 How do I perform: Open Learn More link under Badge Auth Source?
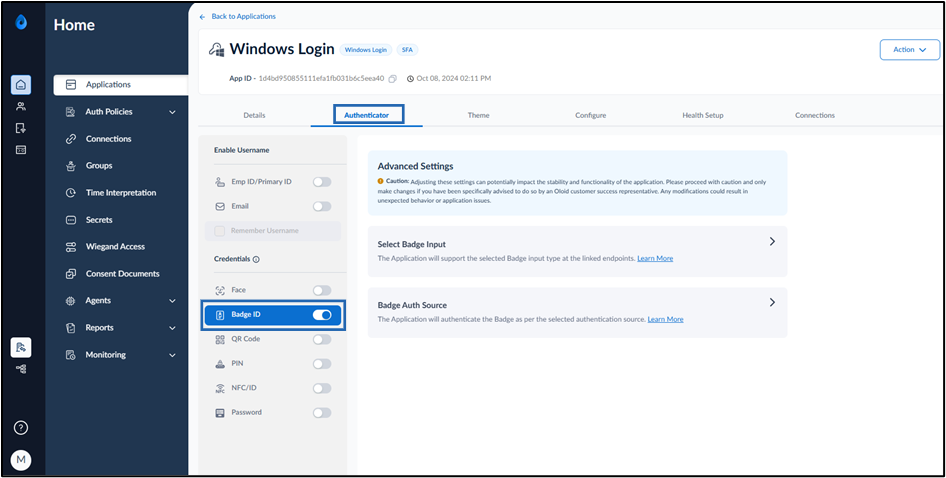(x=665, y=319)
